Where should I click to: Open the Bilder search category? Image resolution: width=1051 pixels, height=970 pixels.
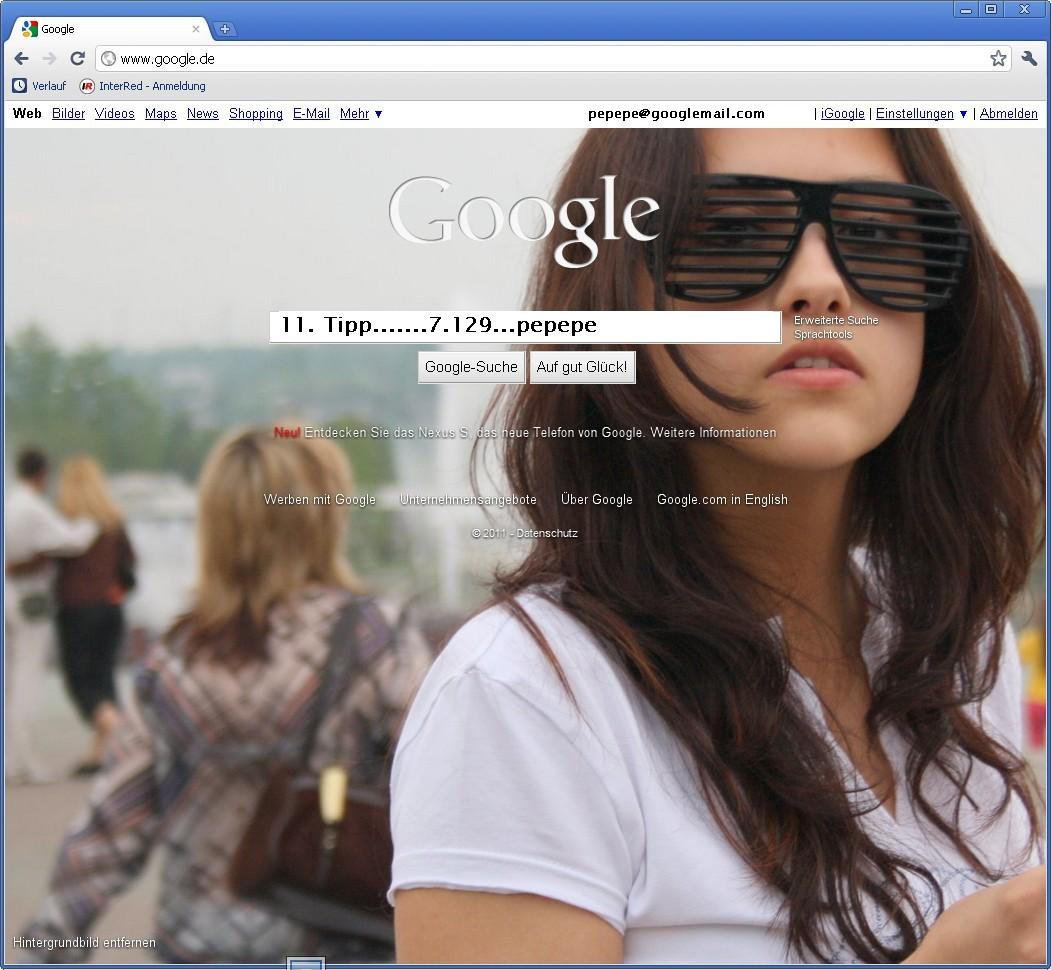[68, 113]
